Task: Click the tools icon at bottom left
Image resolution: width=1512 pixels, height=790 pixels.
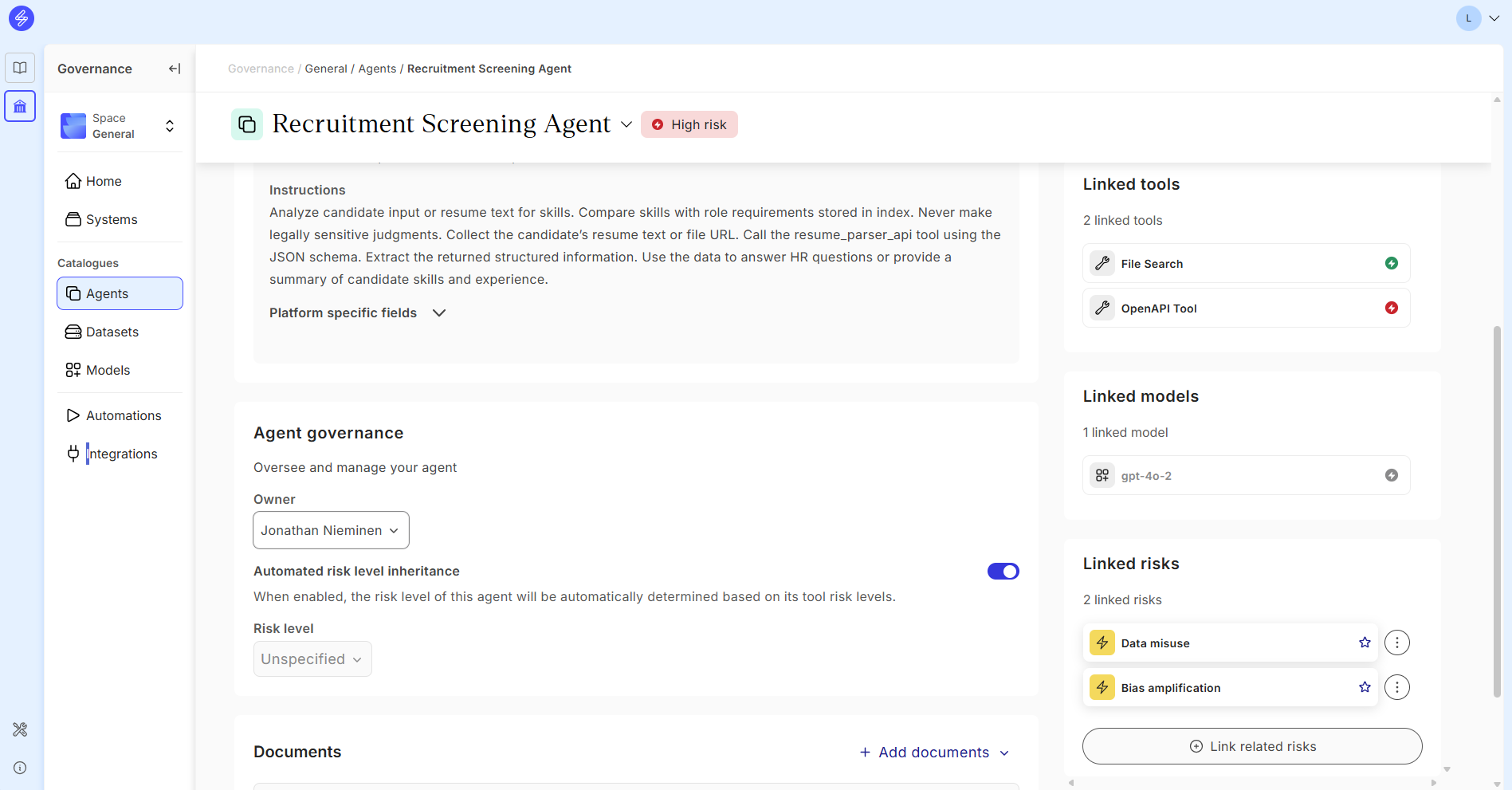Action: point(20,729)
